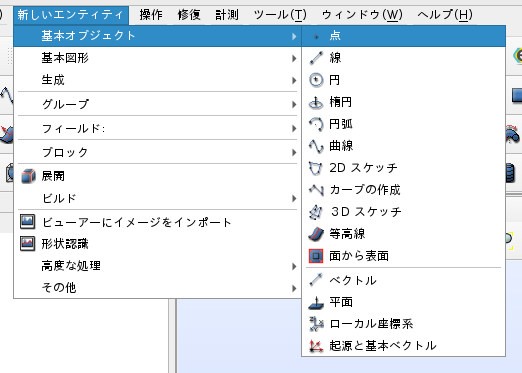This screenshot has height=373, width=522.
Task: Open the ヘルプ(H) menu
Action: (x=445, y=15)
